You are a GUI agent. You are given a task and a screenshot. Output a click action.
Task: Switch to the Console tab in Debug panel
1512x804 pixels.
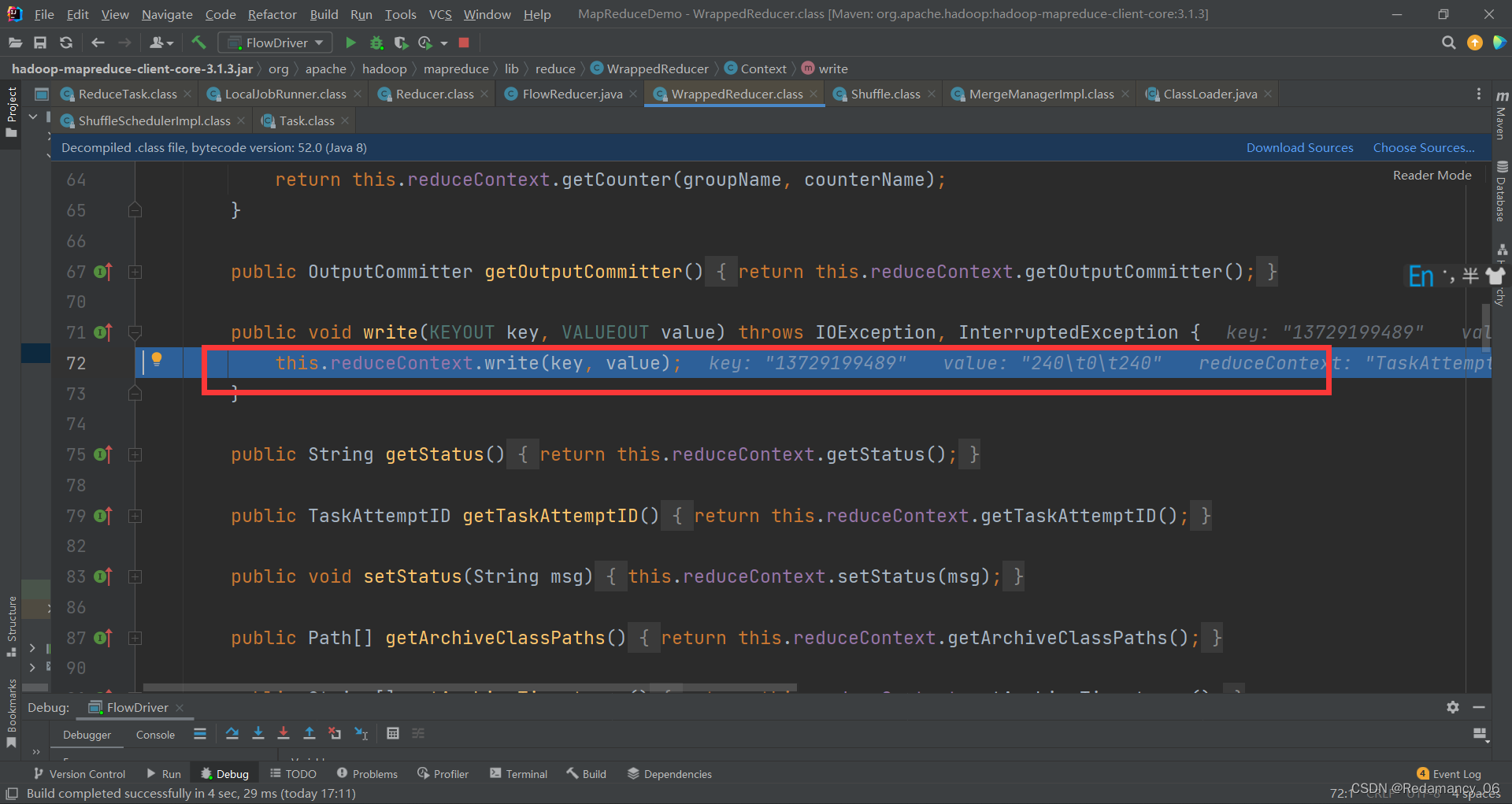155,735
